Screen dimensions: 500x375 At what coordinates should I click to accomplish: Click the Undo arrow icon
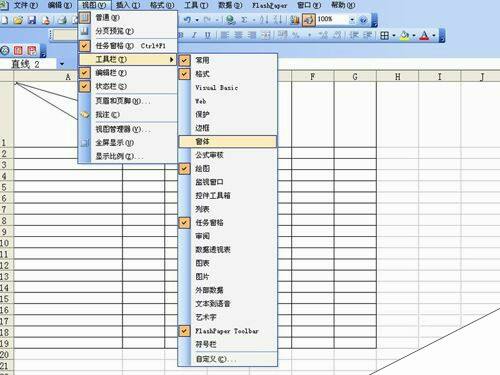pos(187,20)
